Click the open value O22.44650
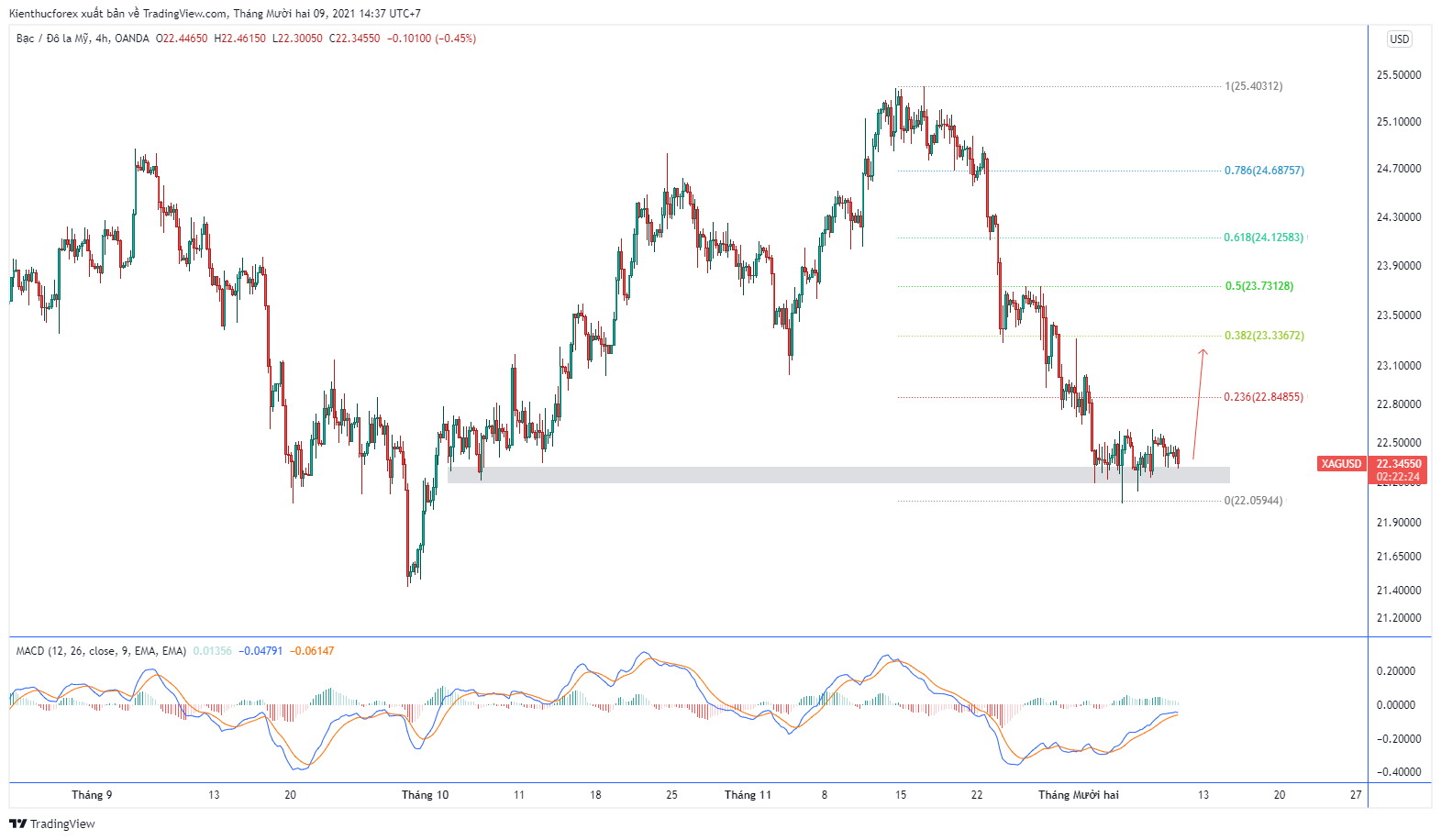 click(x=182, y=39)
